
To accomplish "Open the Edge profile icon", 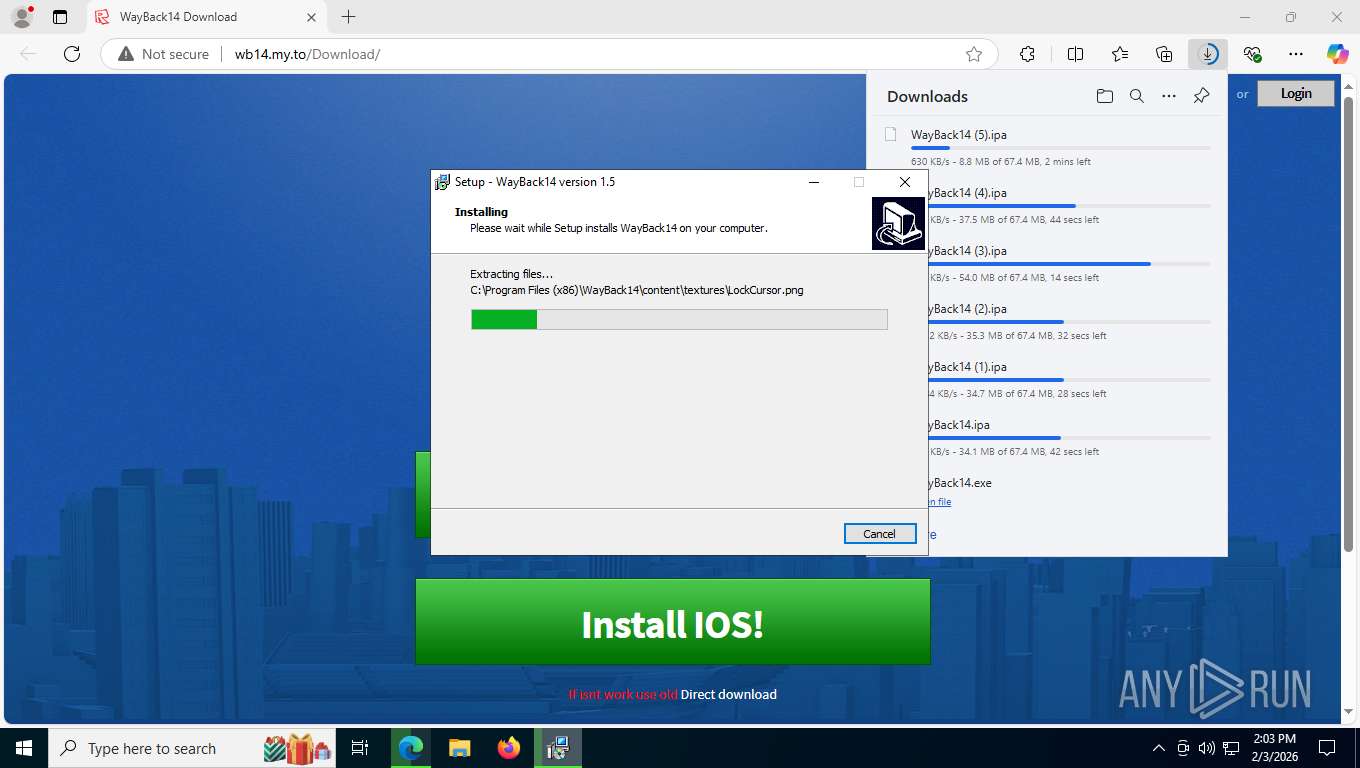I will pos(22,17).
